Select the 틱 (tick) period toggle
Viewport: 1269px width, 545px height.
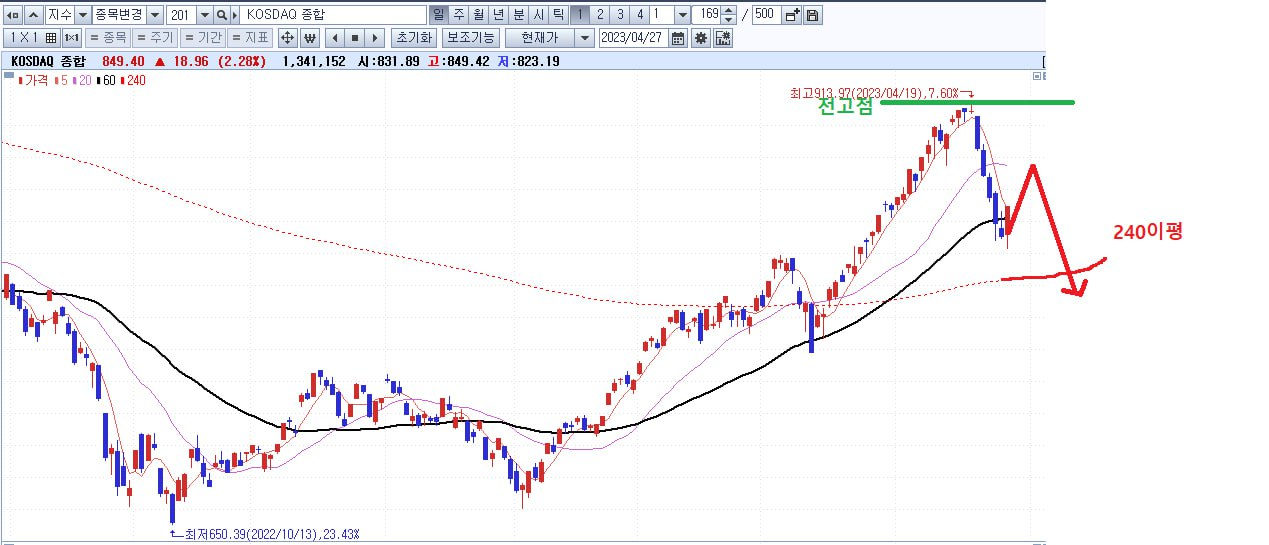[558, 15]
